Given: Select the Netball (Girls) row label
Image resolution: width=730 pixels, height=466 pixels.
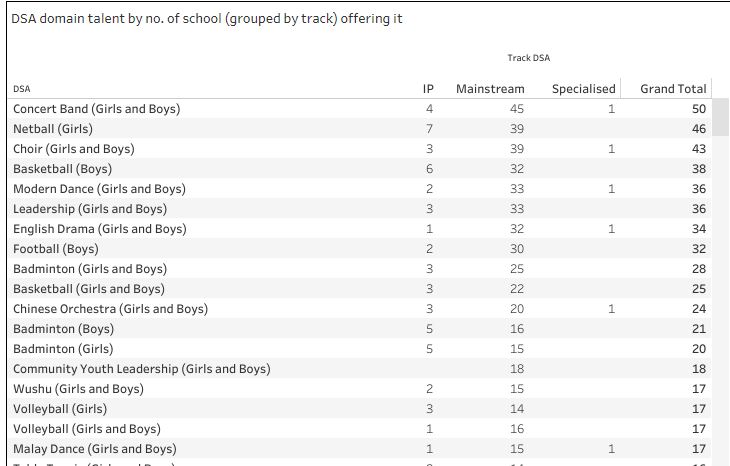Looking at the screenshot, I should coord(53,129).
